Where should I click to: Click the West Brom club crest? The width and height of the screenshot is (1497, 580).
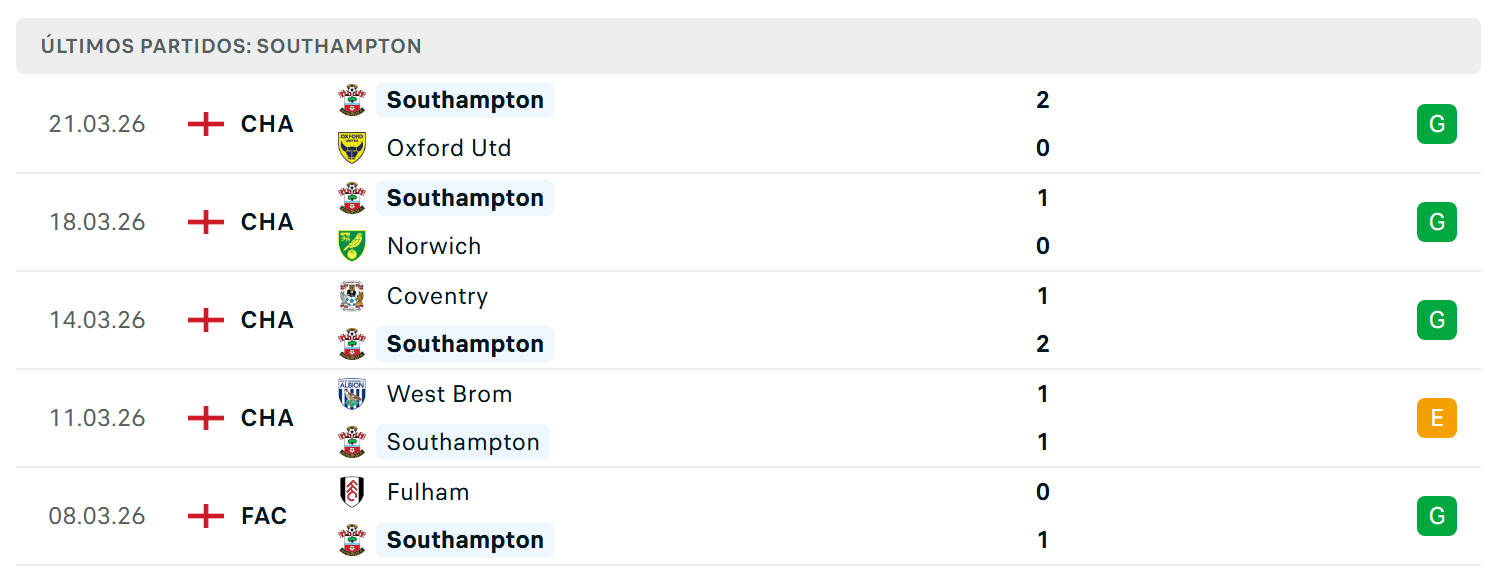352,394
